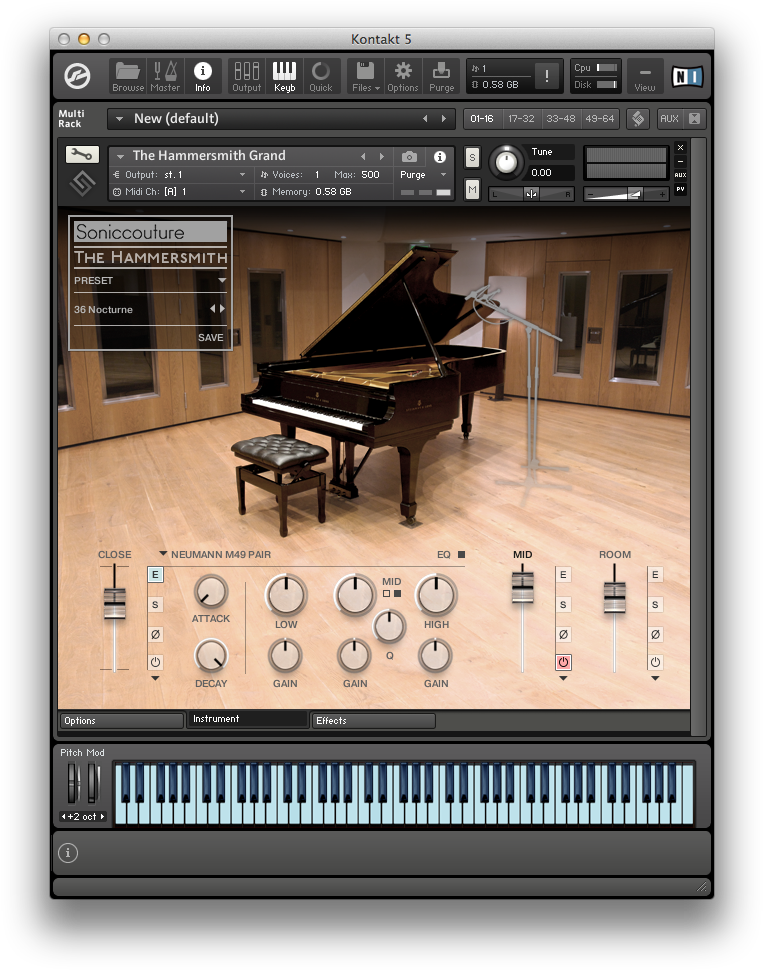Select instrument page 49-64
Viewport: 763px width, 970px height.
point(600,118)
